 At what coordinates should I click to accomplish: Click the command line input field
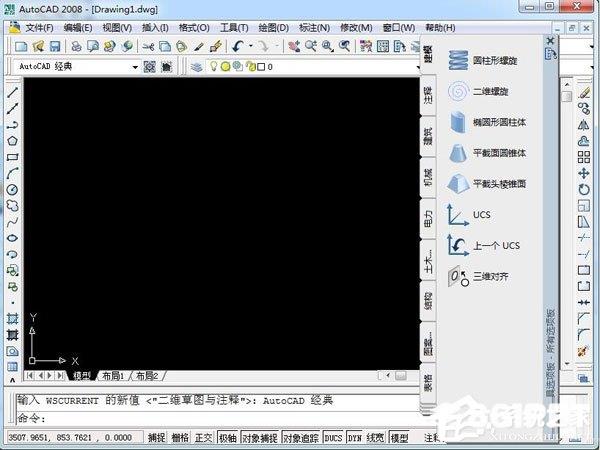pos(218,419)
